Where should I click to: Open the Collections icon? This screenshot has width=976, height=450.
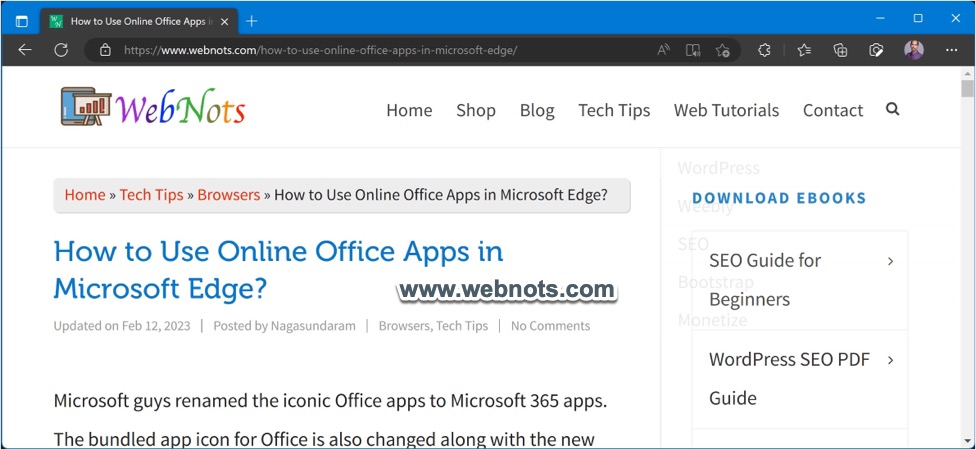(x=840, y=50)
